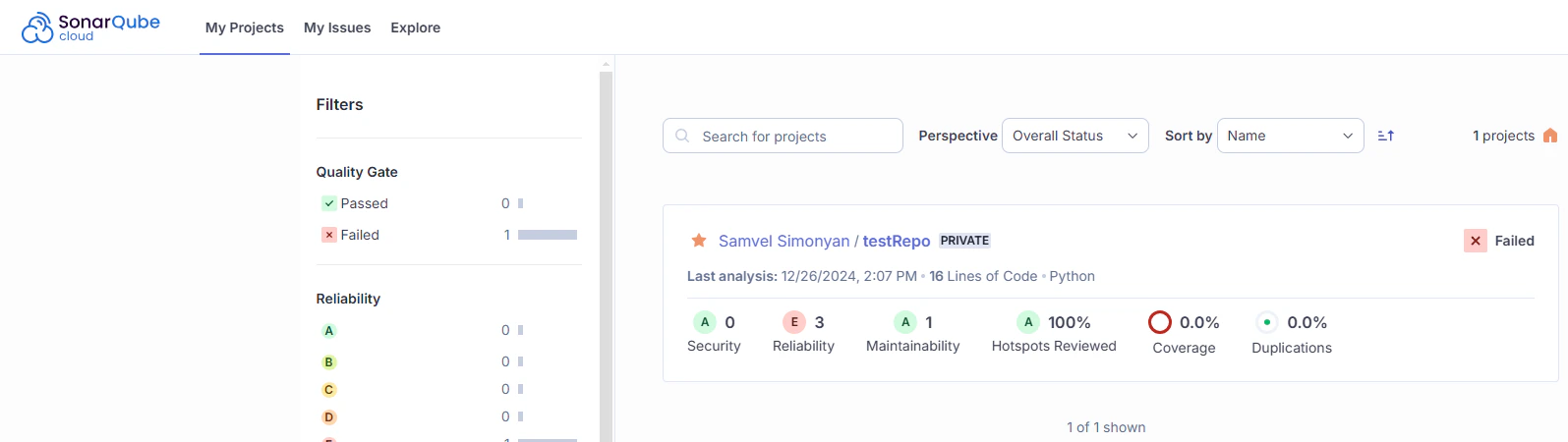Click the scroll-up arrow of filters scrollbar

(x=606, y=64)
